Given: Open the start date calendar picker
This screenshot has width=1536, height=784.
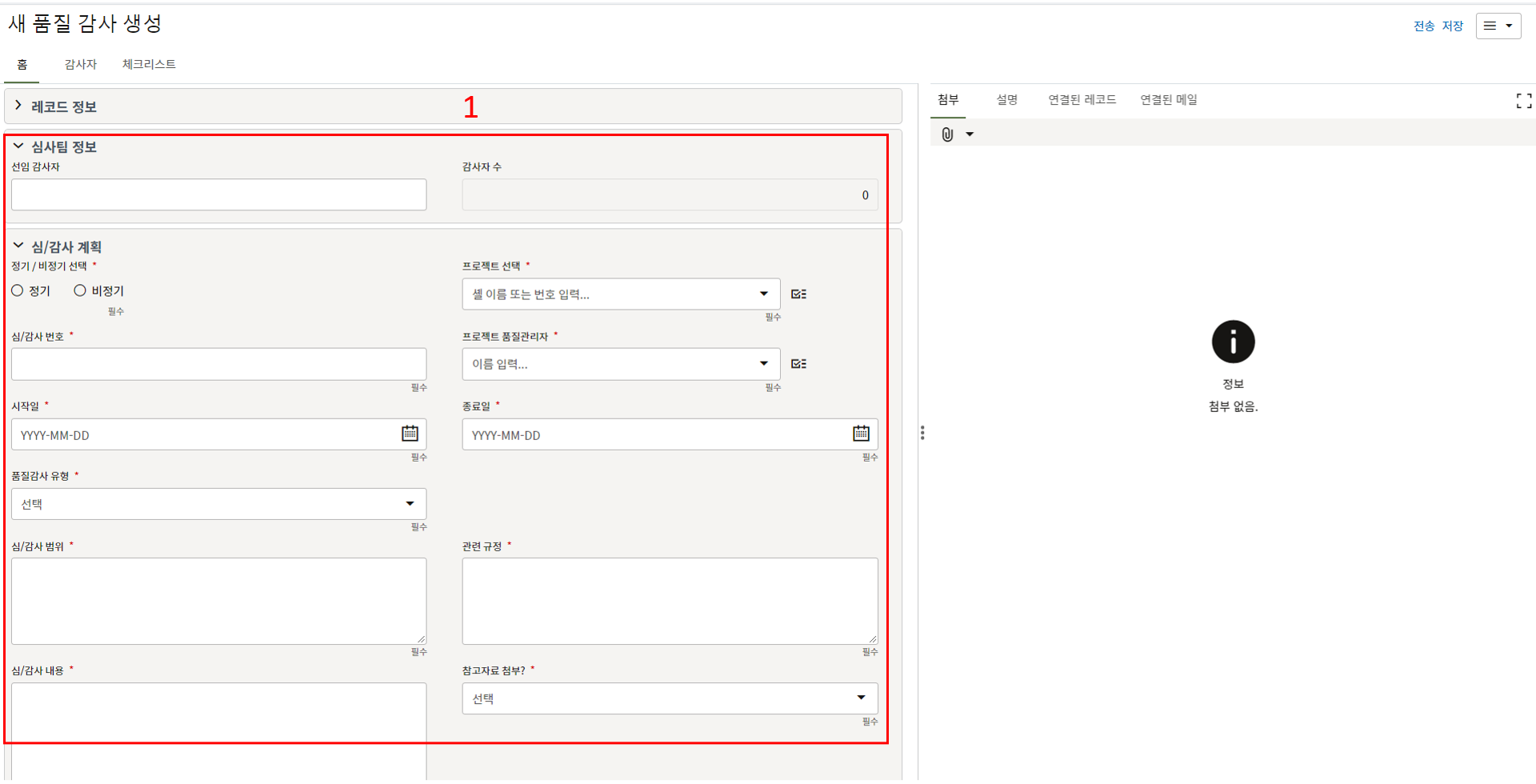Looking at the screenshot, I should coord(410,434).
